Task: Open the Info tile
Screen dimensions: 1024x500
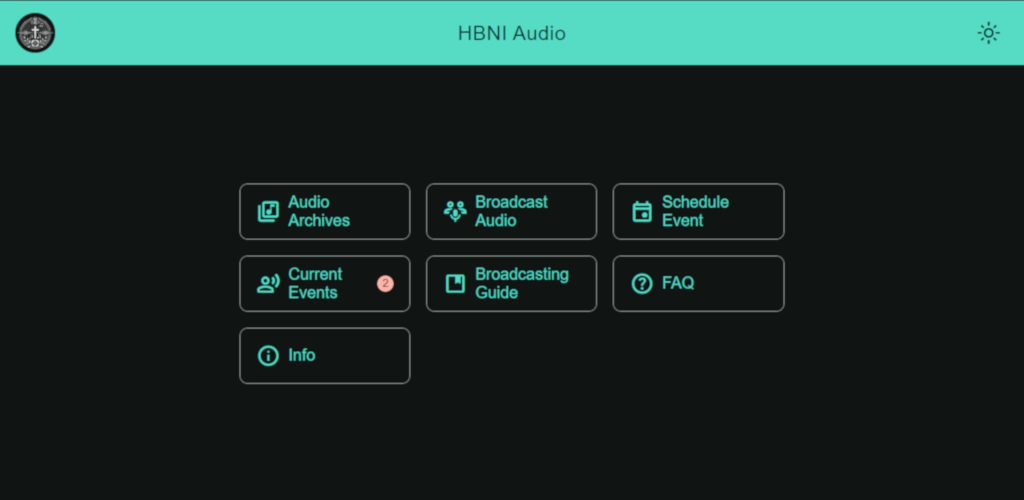Action: pyautogui.click(x=325, y=356)
